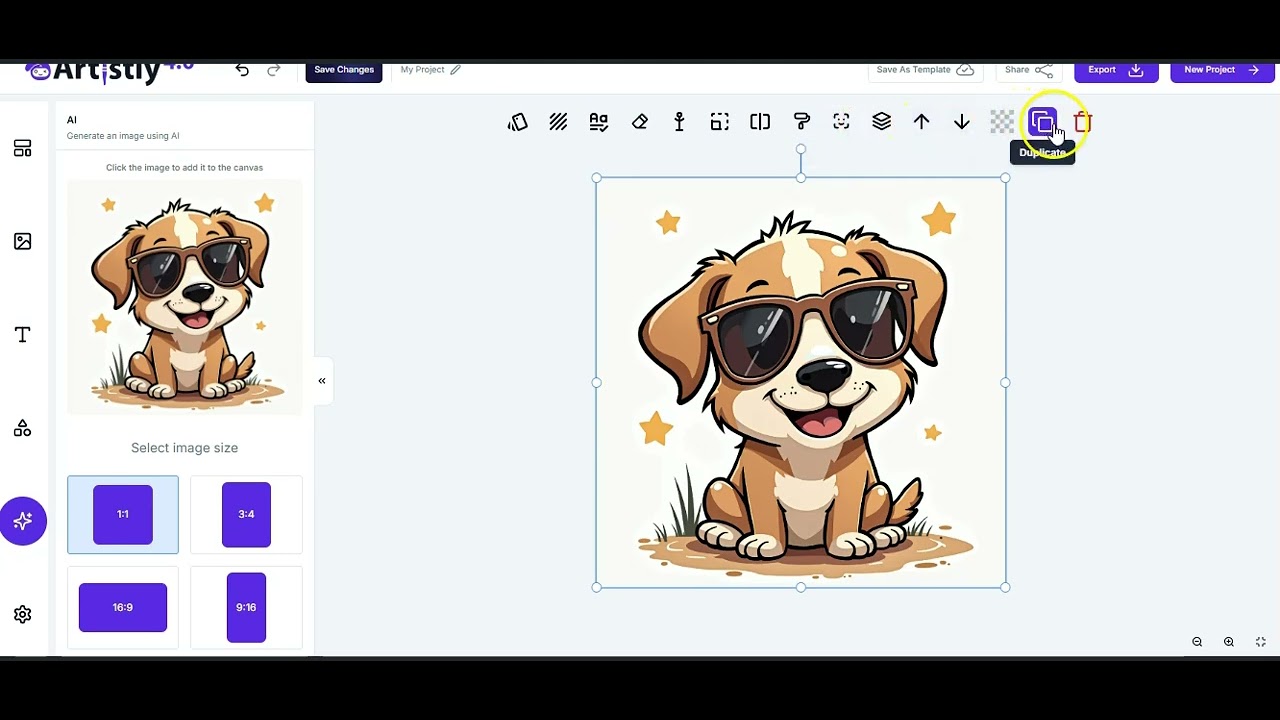Image resolution: width=1280 pixels, height=720 pixels.
Task: Open the templates layout sidebar icon
Action: coord(23,149)
